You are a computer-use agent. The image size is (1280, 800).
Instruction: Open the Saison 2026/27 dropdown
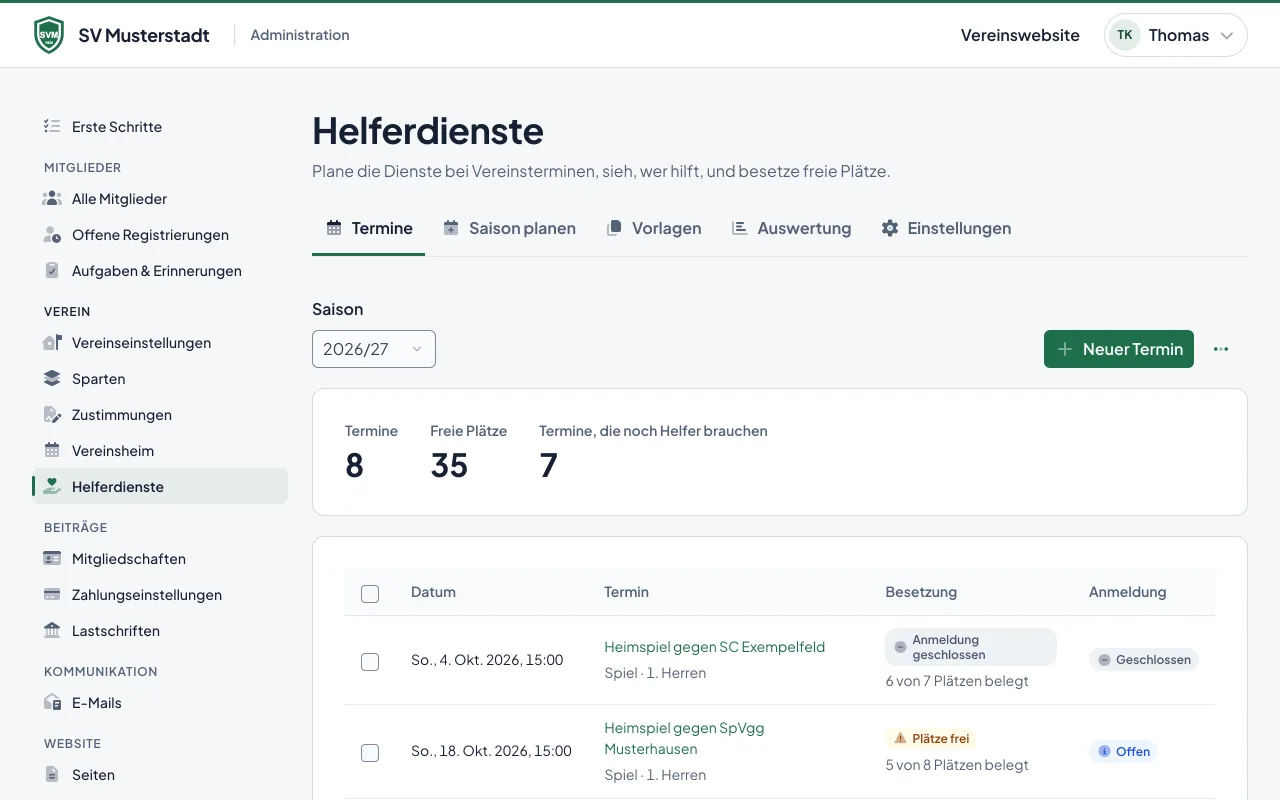point(374,349)
